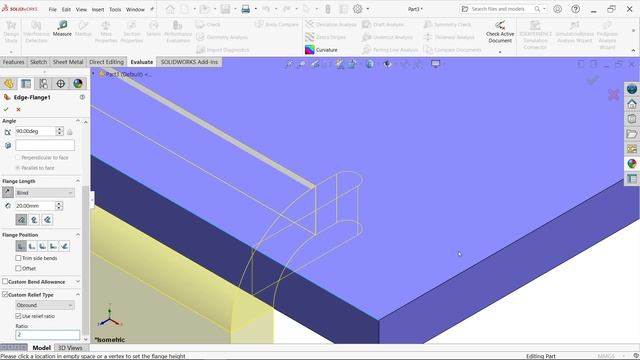Click the flange length 20.00mm field
The height and width of the screenshot is (360, 640).
[35, 206]
